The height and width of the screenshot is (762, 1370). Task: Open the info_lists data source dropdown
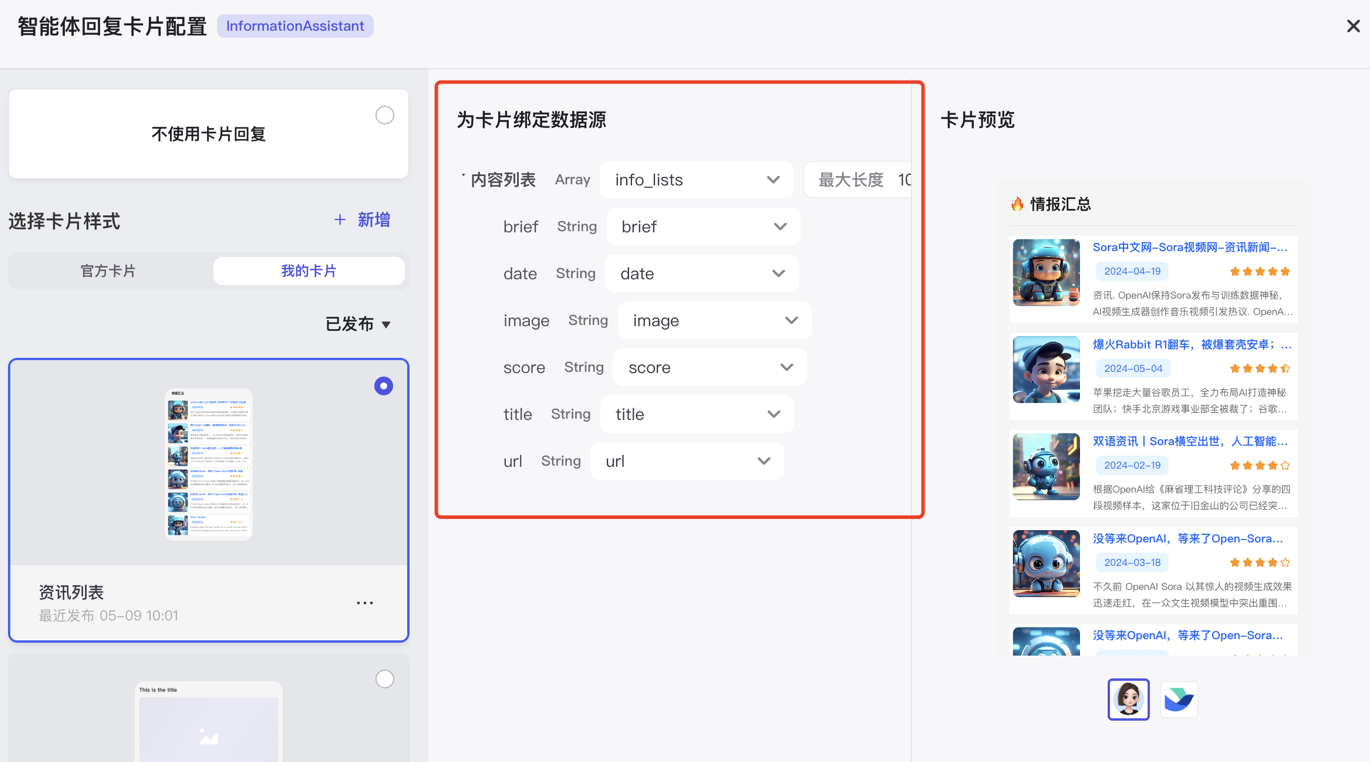point(696,180)
